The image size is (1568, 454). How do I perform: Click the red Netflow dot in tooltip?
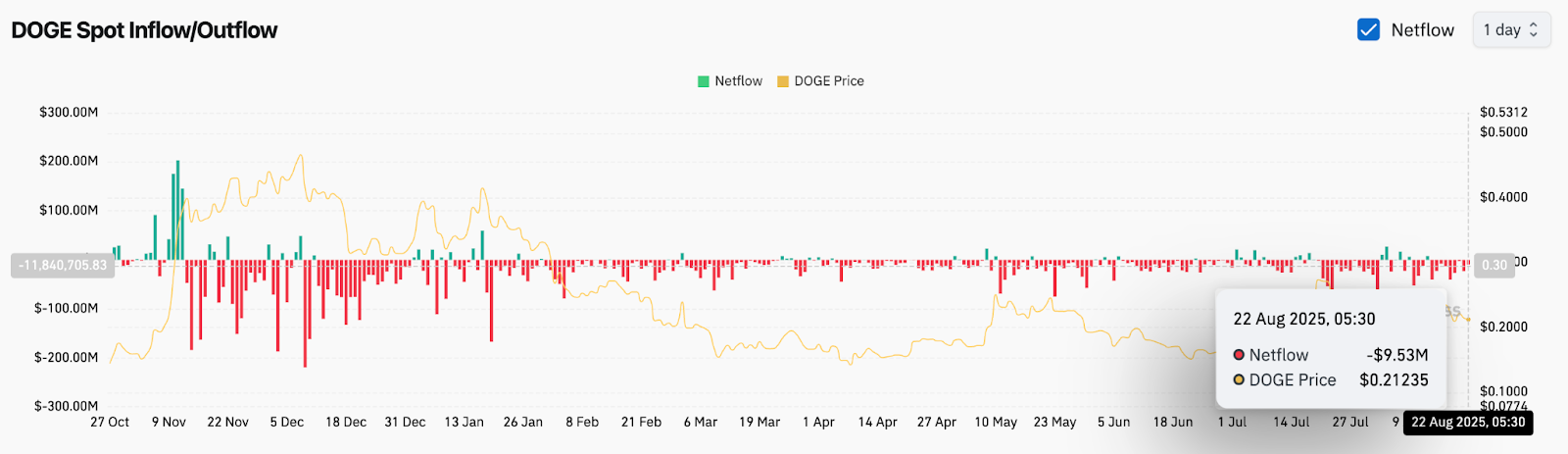[1239, 355]
